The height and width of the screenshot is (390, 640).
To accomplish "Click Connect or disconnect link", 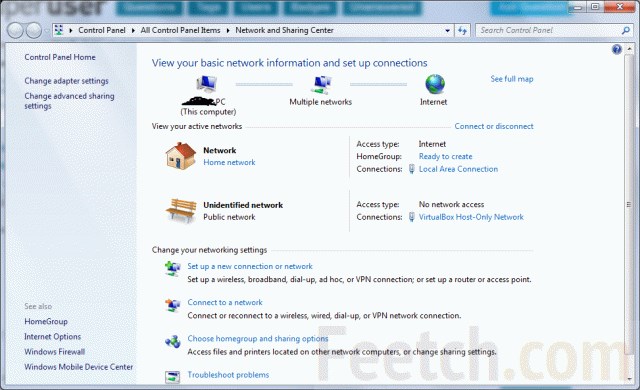I will coord(494,126).
